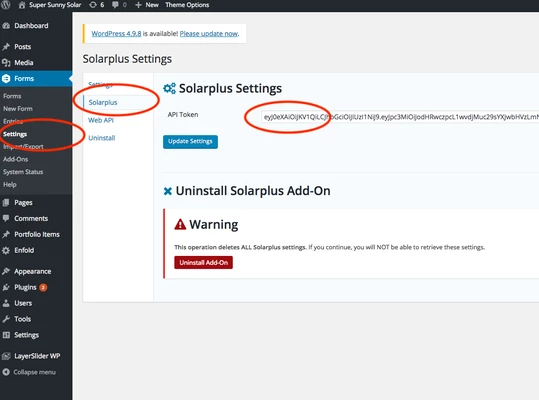Select the Uninstall settings tab

[x=102, y=138]
